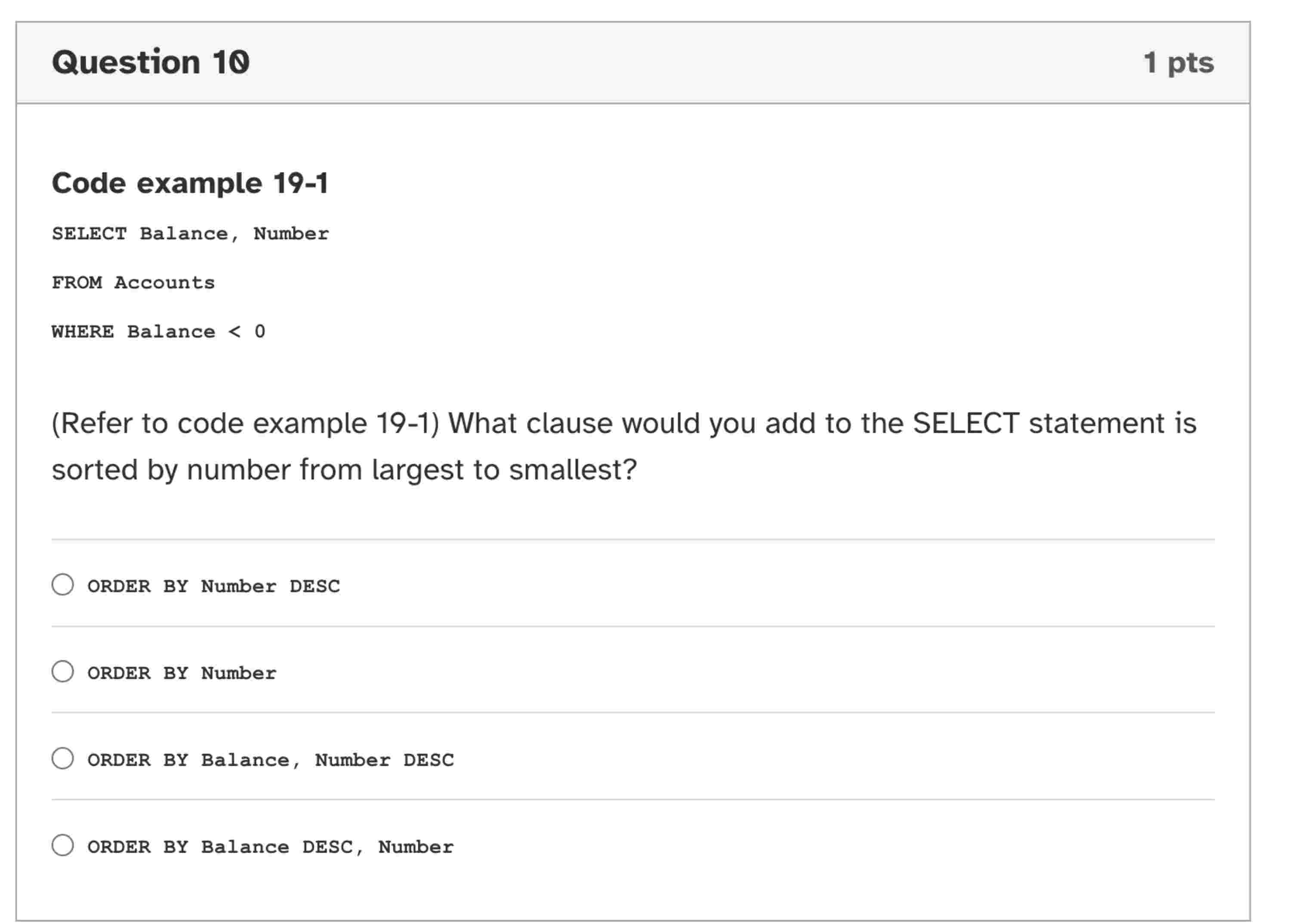Click the question card border frame
1292x924 pixels.
tap(17, 455)
